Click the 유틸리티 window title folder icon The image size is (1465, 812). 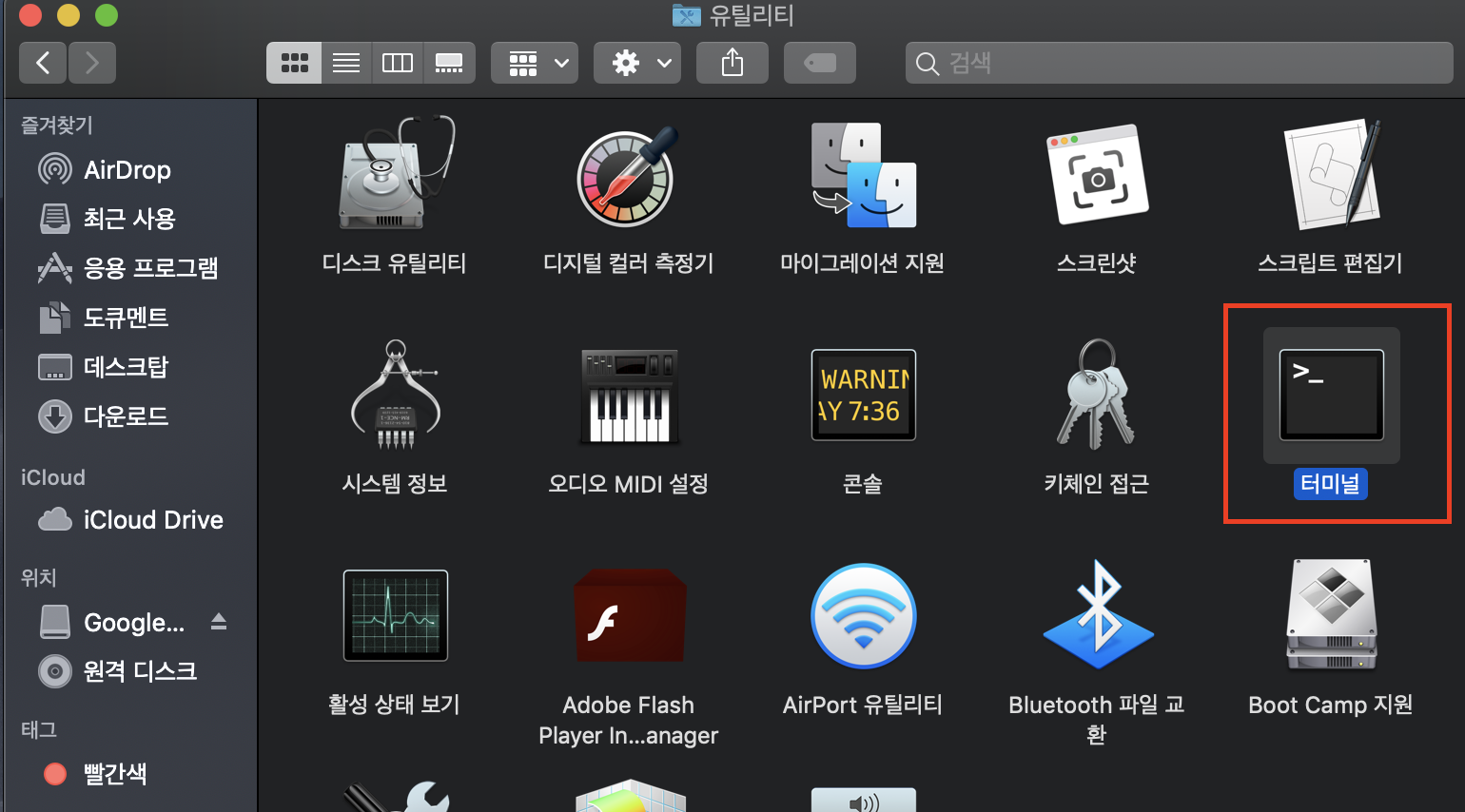coord(687,15)
